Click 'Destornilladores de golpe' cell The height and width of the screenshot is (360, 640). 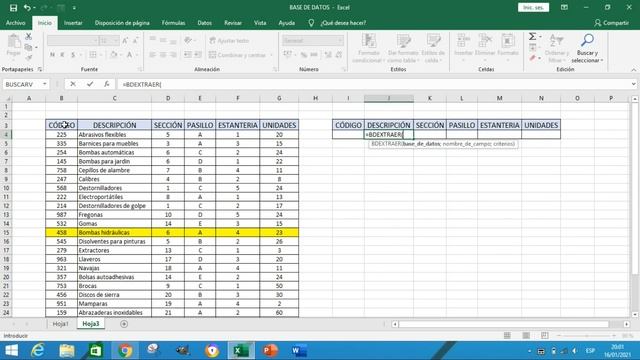coord(114,206)
